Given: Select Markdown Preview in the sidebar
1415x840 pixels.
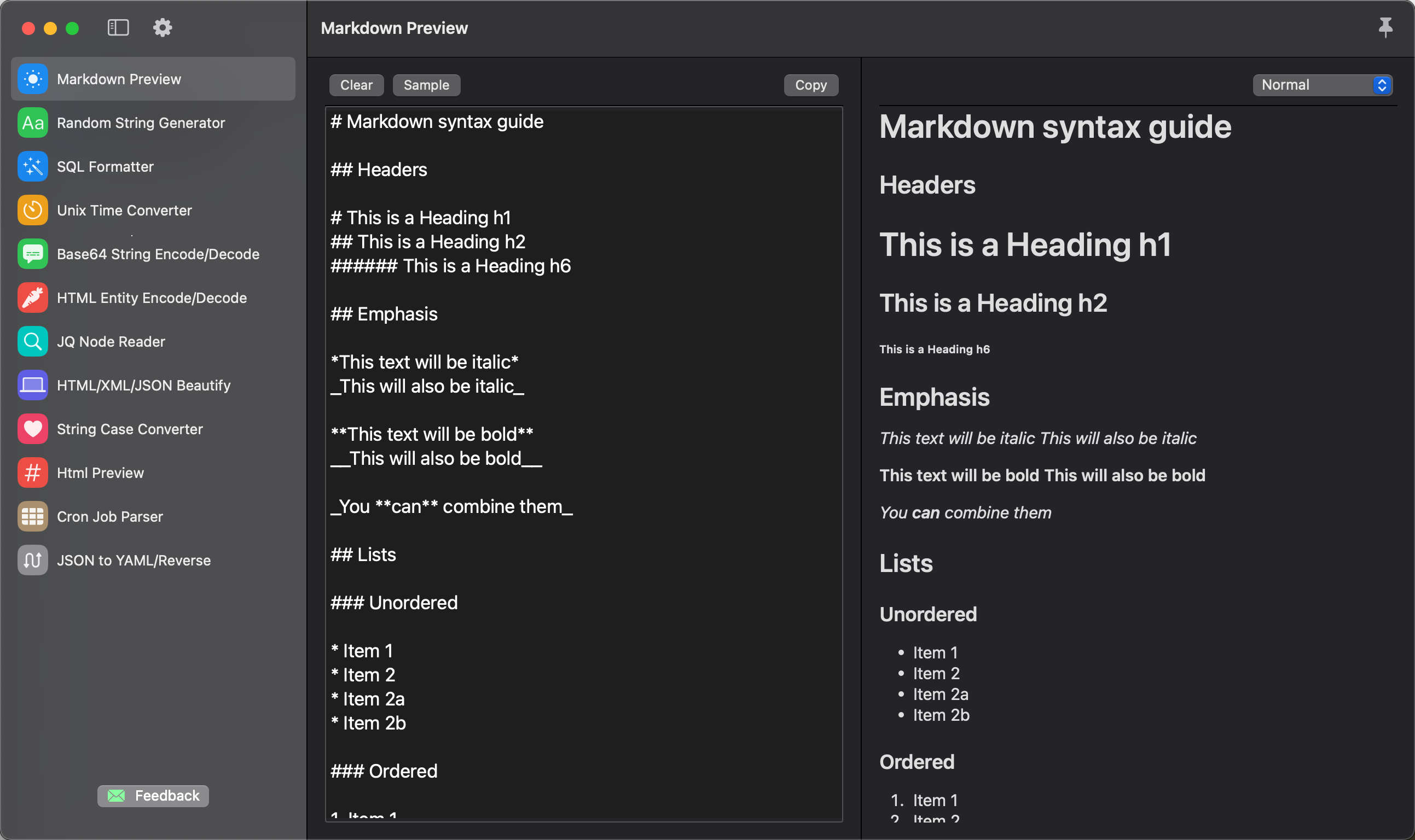Looking at the screenshot, I should click(153, 79).
